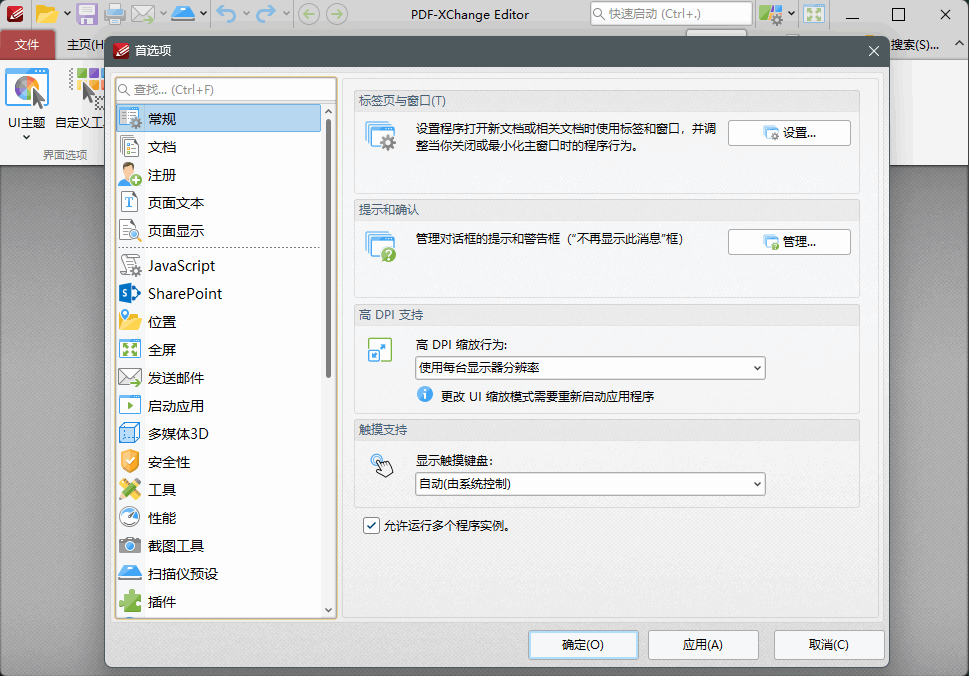Click the Save diskette icon
Viewport: 969px width, 676px height.
87,14
